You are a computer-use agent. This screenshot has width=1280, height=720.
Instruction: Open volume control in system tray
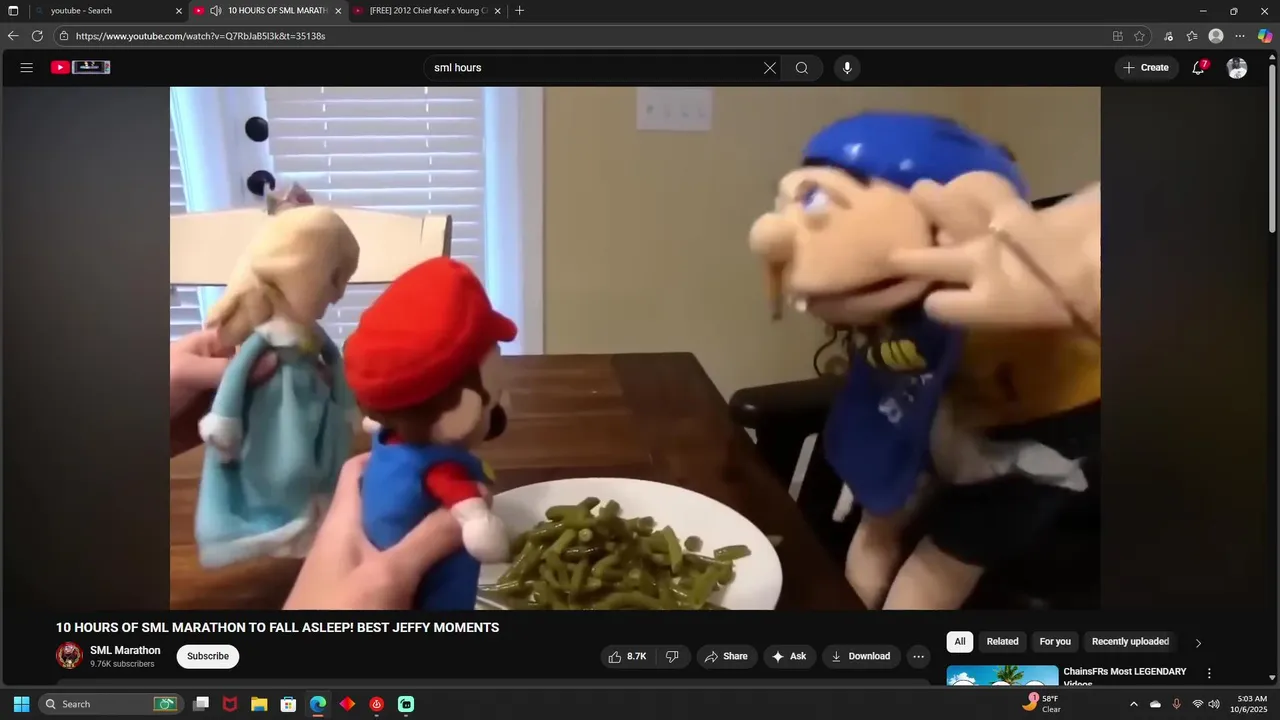click(1214, 704)
